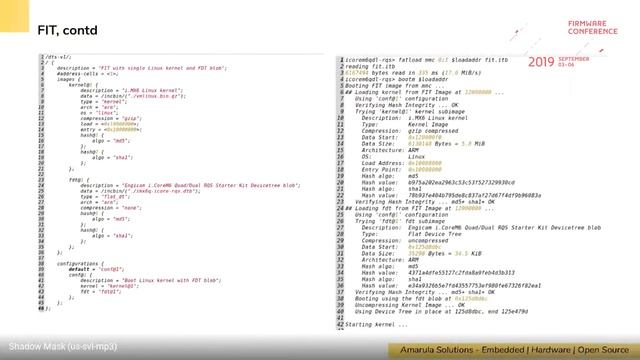Click the "Compression: gzip compressed" terminal line
640x360 pixels.
[x=410, y=131]
